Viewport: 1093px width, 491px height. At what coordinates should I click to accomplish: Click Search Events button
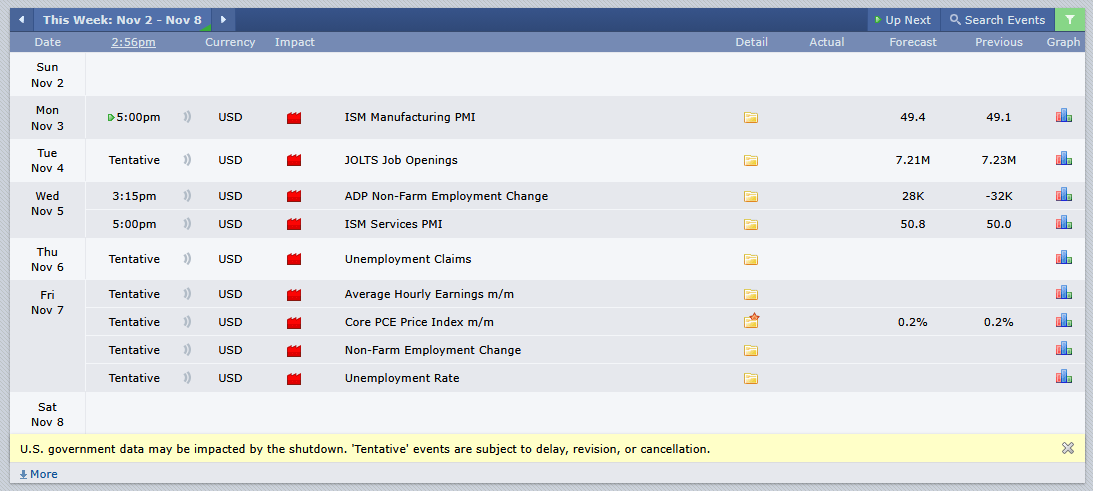coord(996,20)
